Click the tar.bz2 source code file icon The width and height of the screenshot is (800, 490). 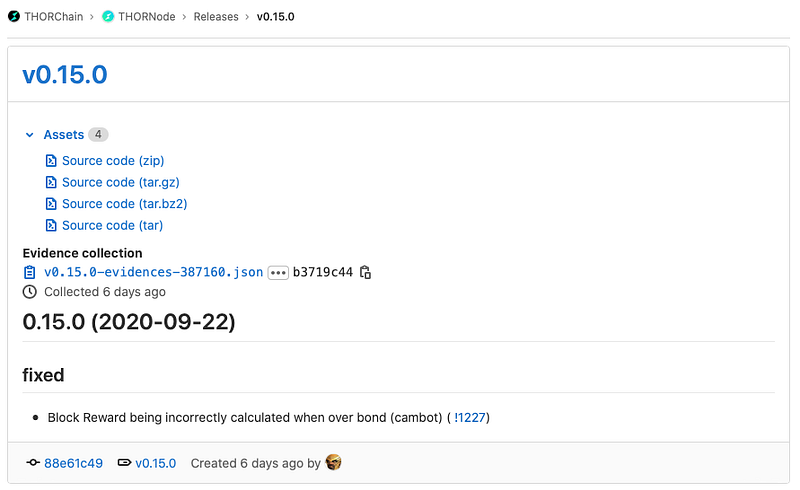tap(51, 204)
